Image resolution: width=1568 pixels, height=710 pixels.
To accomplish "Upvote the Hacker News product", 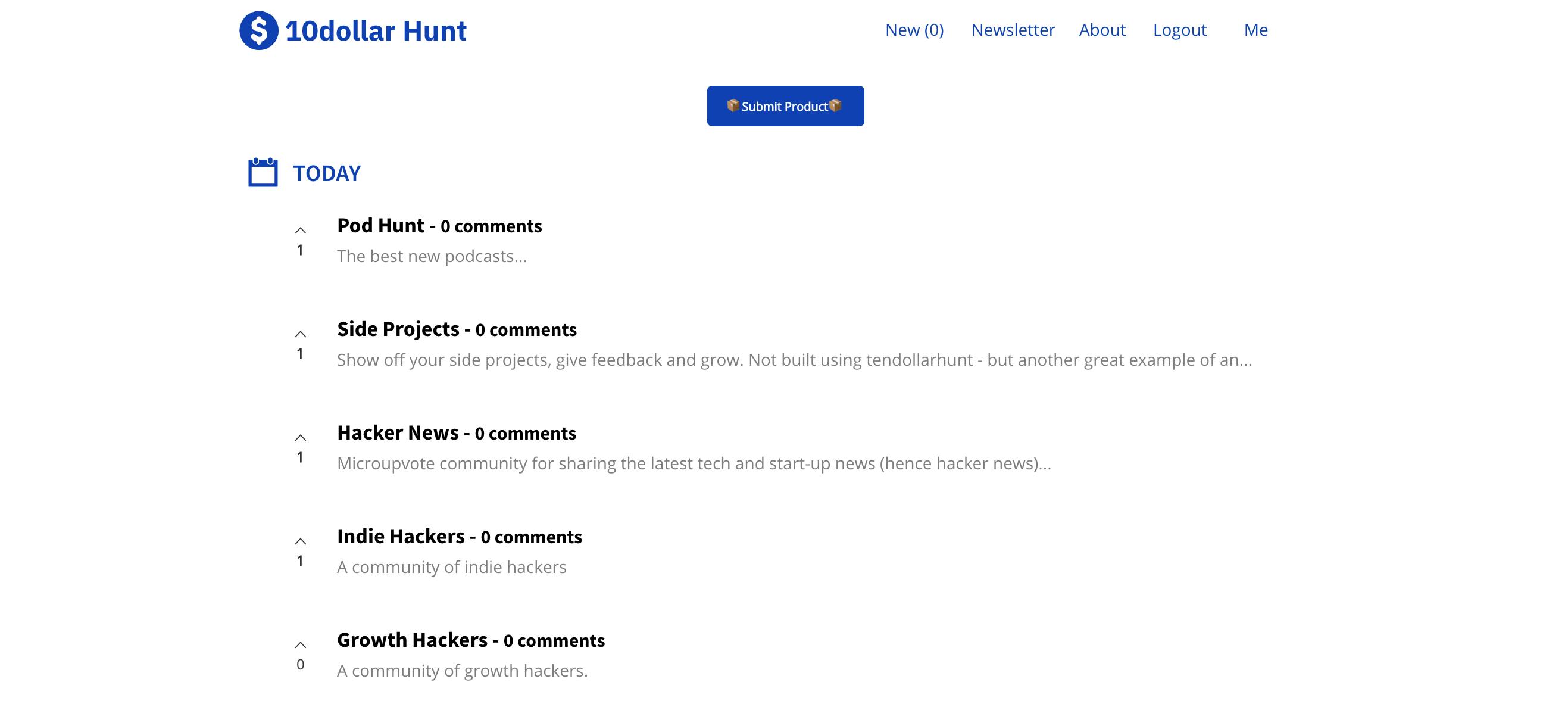I will point(300,437).
